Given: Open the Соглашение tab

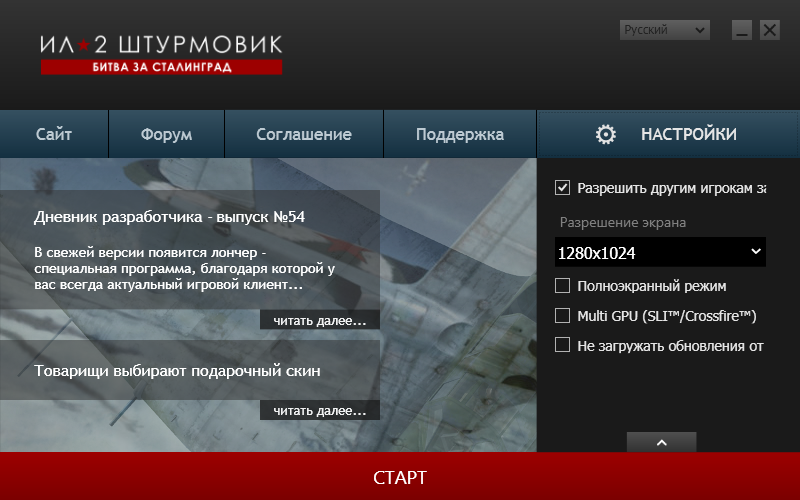Looking at the screenshot, I should tap(304, 134).
